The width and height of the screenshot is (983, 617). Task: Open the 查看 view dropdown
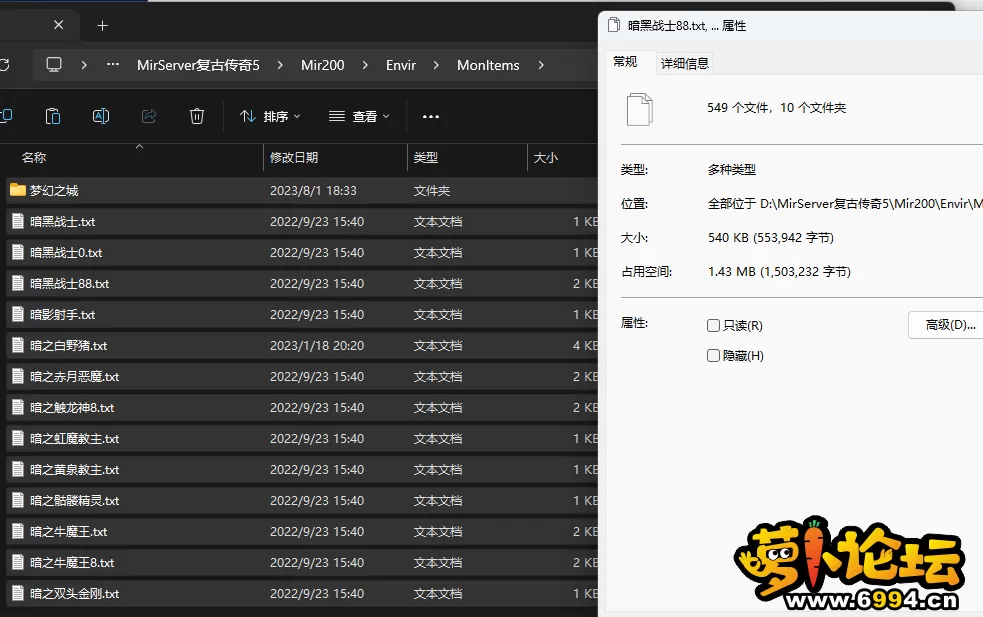click(x=359, y=116)
